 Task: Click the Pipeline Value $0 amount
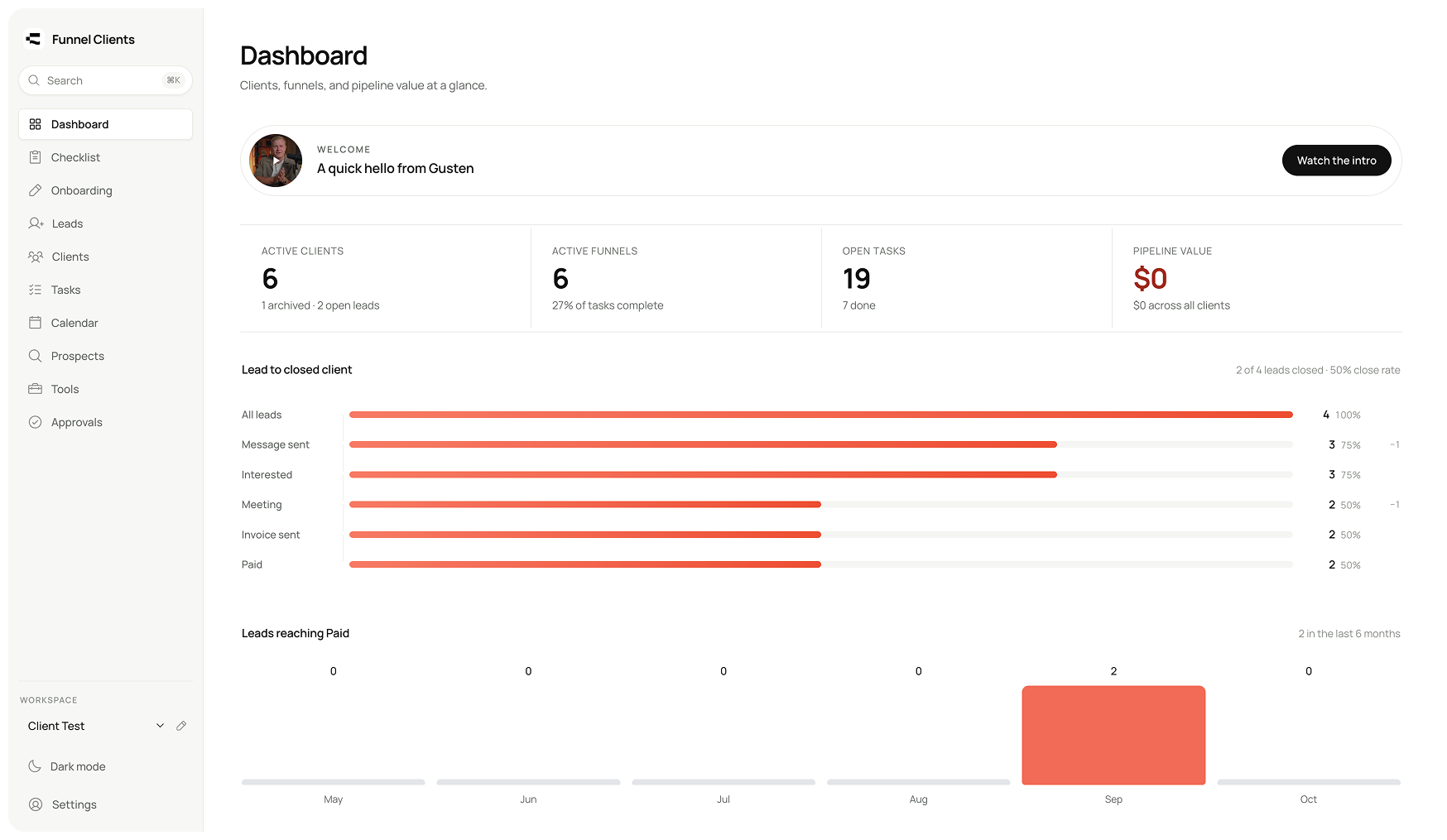pos(1150,279)
